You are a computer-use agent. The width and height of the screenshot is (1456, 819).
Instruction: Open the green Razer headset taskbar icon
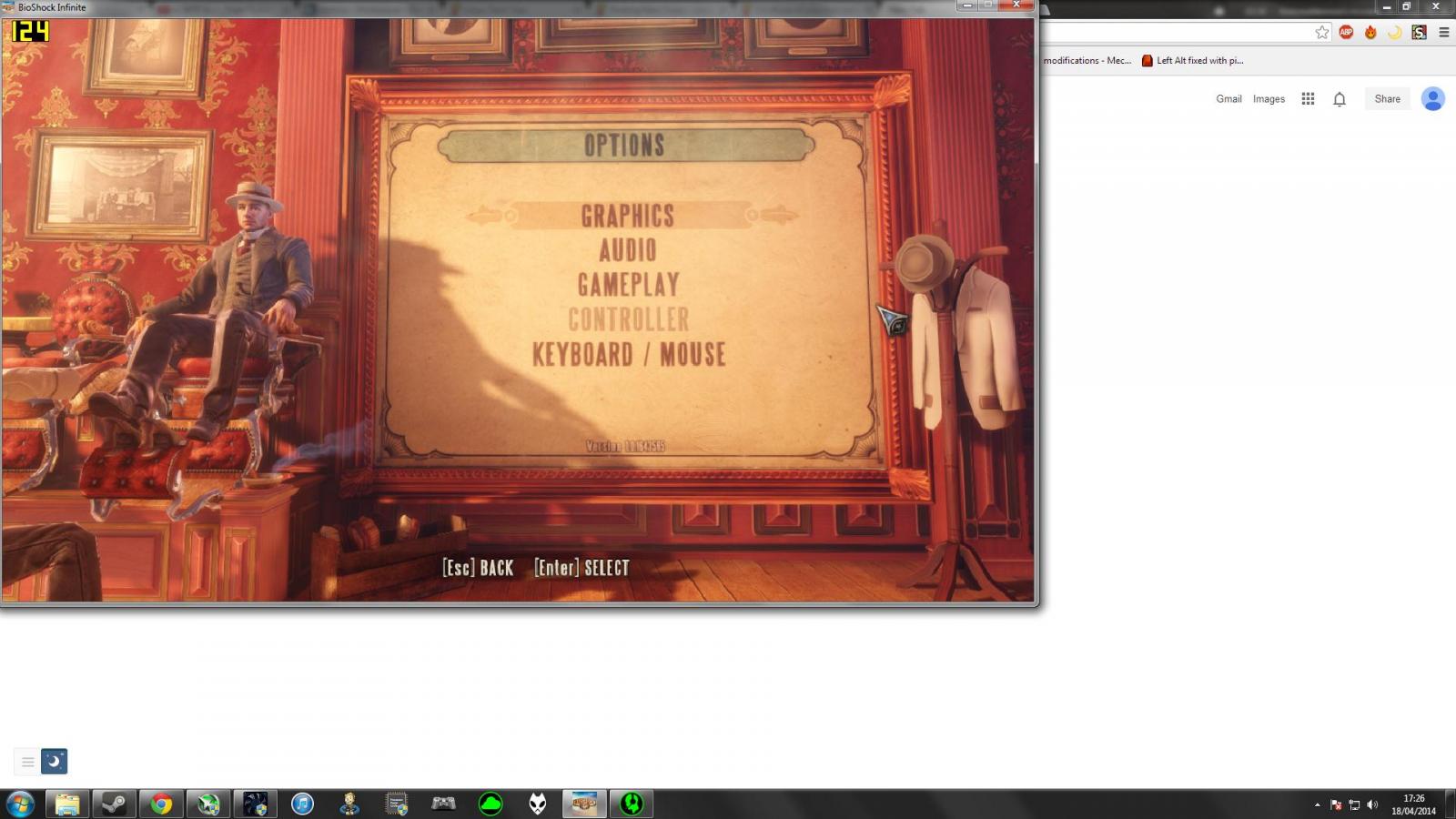[632, 804]
